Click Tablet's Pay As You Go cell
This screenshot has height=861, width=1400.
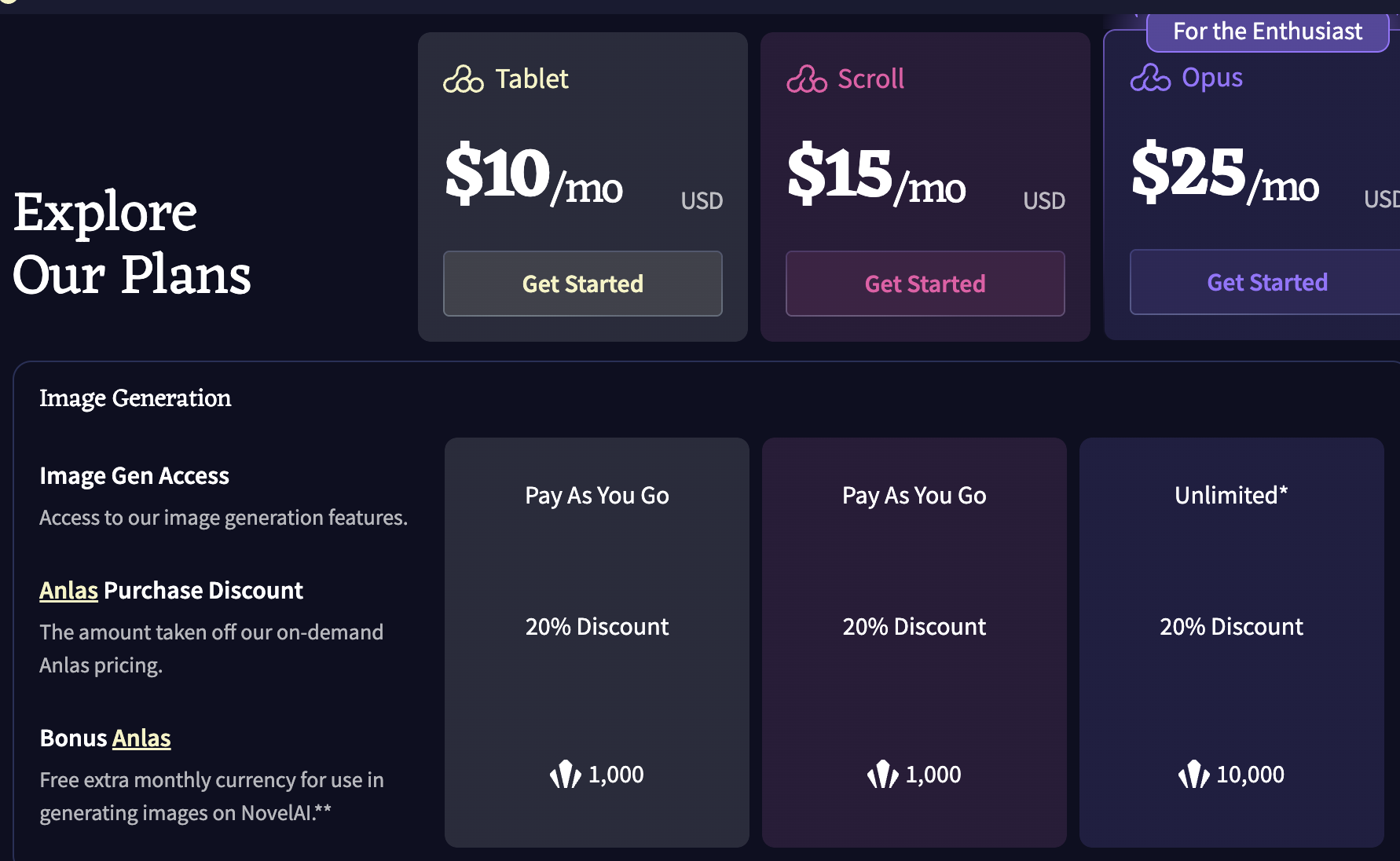coord(596,496)
